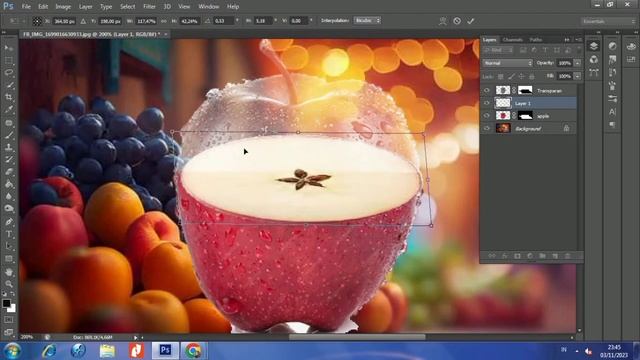The height and width of the screenshot is (360, 640).
Task: Open the Character panel icon
Action: click(x=613, y=111)
